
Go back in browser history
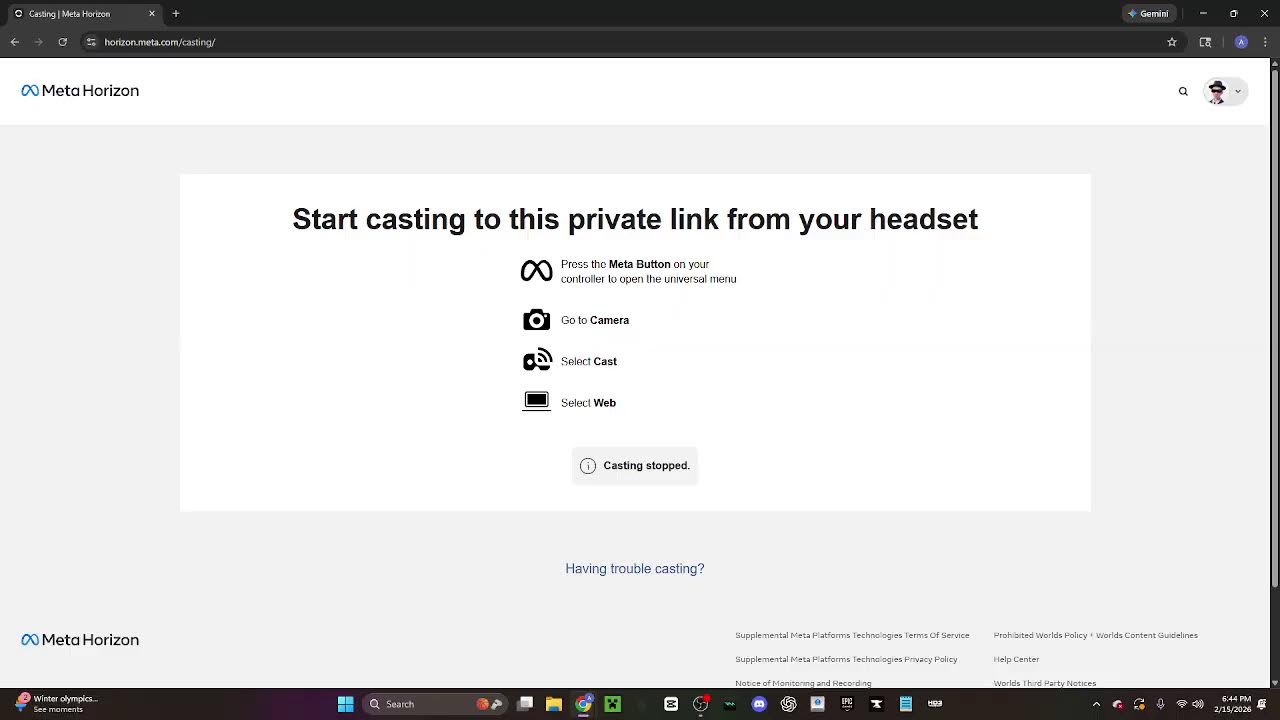15,42
